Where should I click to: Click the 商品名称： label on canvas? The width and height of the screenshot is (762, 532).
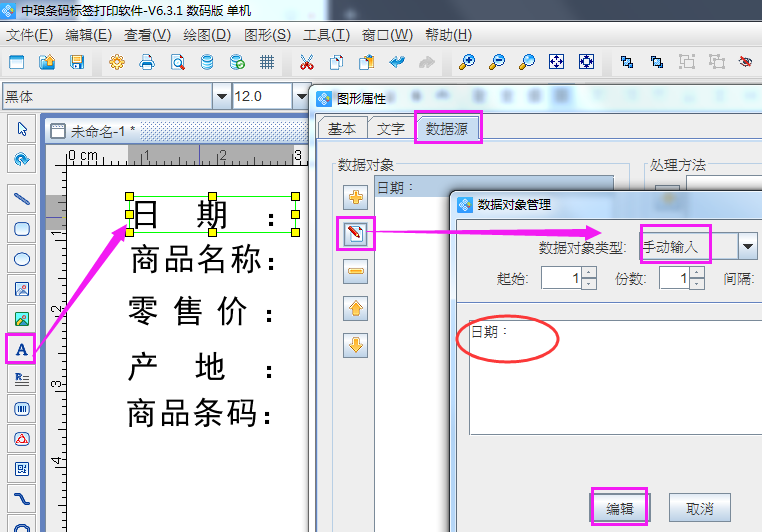[x=204, y=259]
